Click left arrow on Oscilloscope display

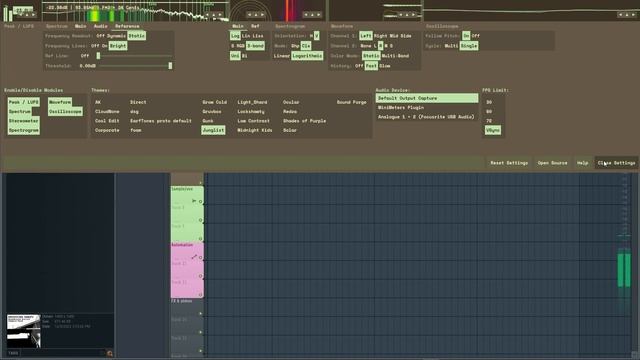(x=621, y=15)
